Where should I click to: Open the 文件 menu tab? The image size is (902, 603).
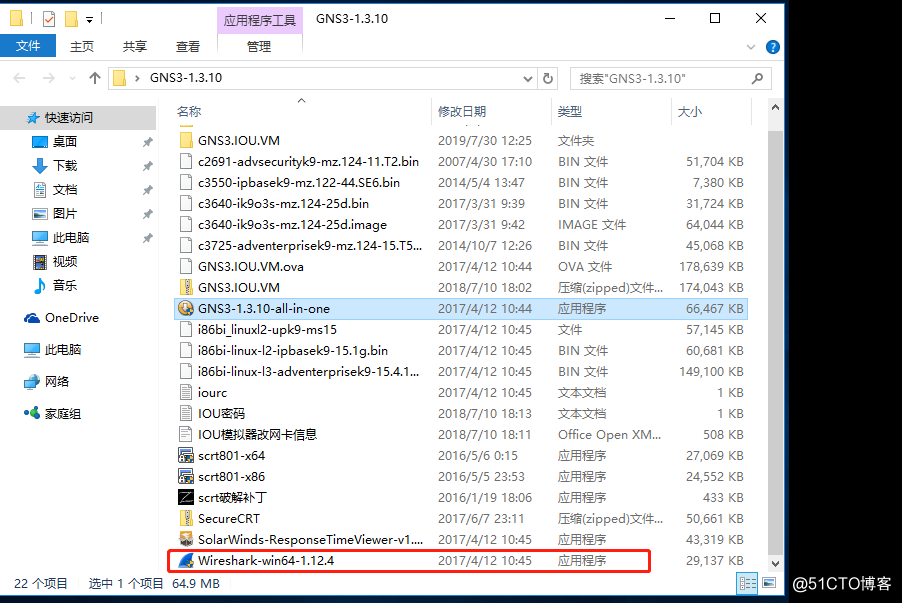coord(28,46)
